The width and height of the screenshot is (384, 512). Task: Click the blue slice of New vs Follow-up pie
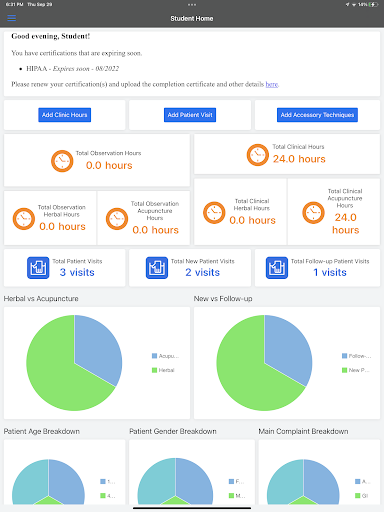[287, 350]
